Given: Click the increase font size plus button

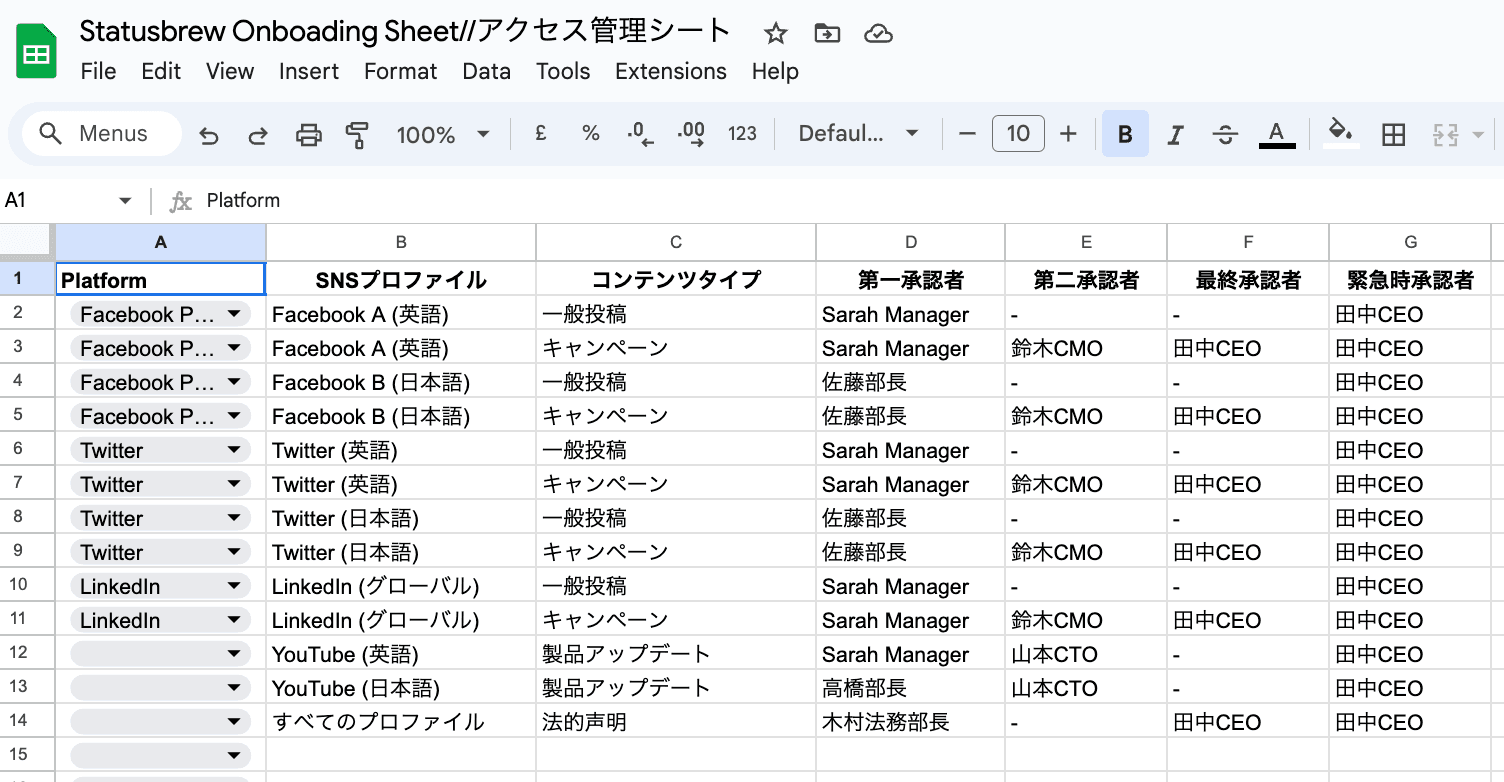Looking at the screenshot, I should coord(1068,134).
